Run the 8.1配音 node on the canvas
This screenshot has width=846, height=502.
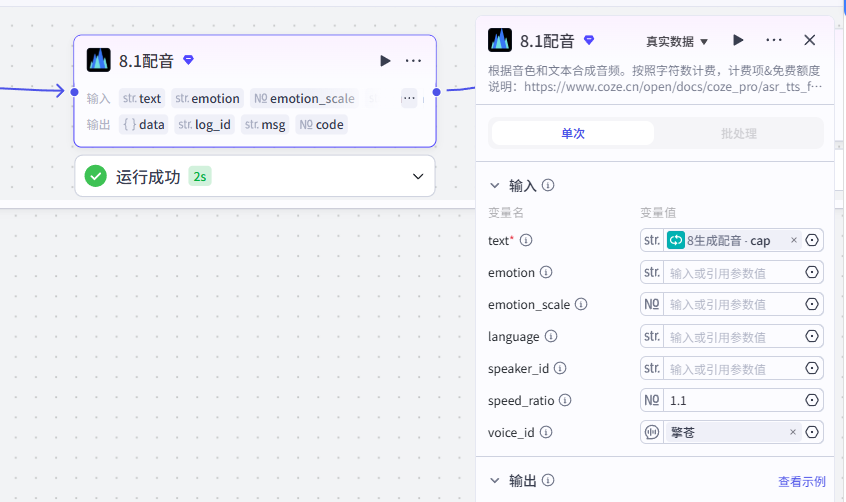tap(385, 60)
